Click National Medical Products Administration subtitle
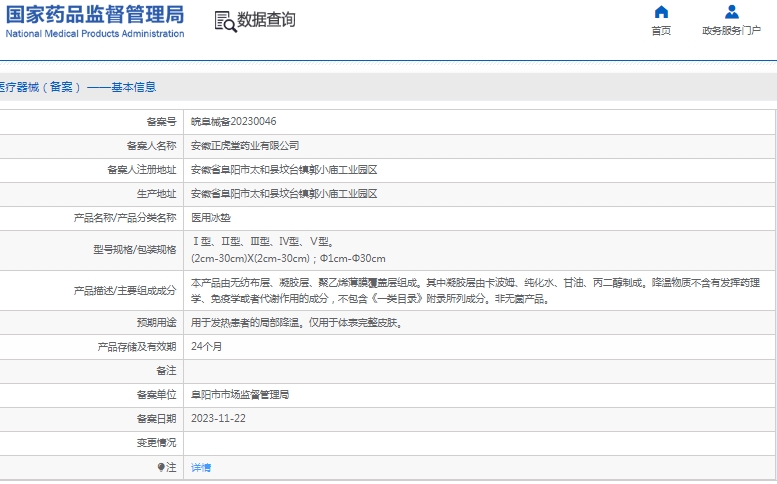The width and height of the screenshot is (777, 484). coord(95,34)
